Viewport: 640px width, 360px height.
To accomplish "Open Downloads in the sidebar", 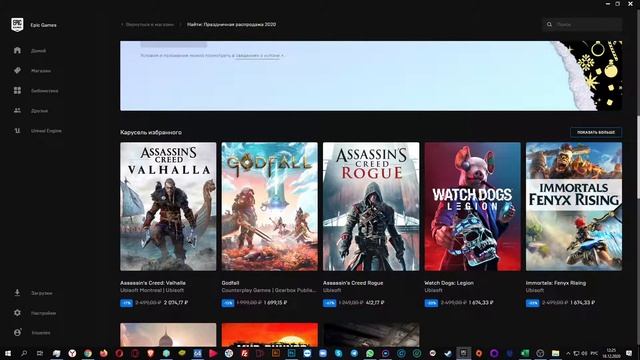I will click(33, 293).
